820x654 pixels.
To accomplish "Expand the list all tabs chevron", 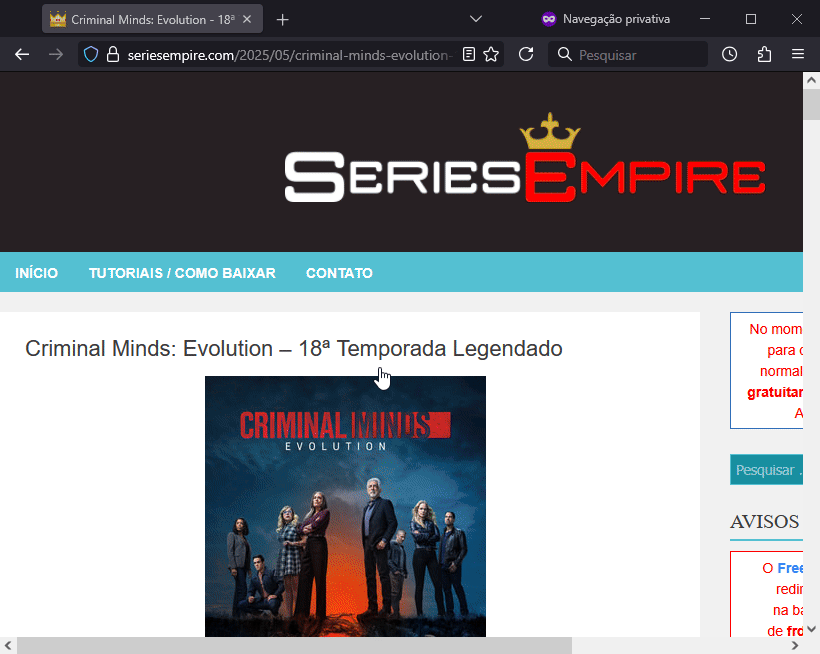I will pos(475,19).
